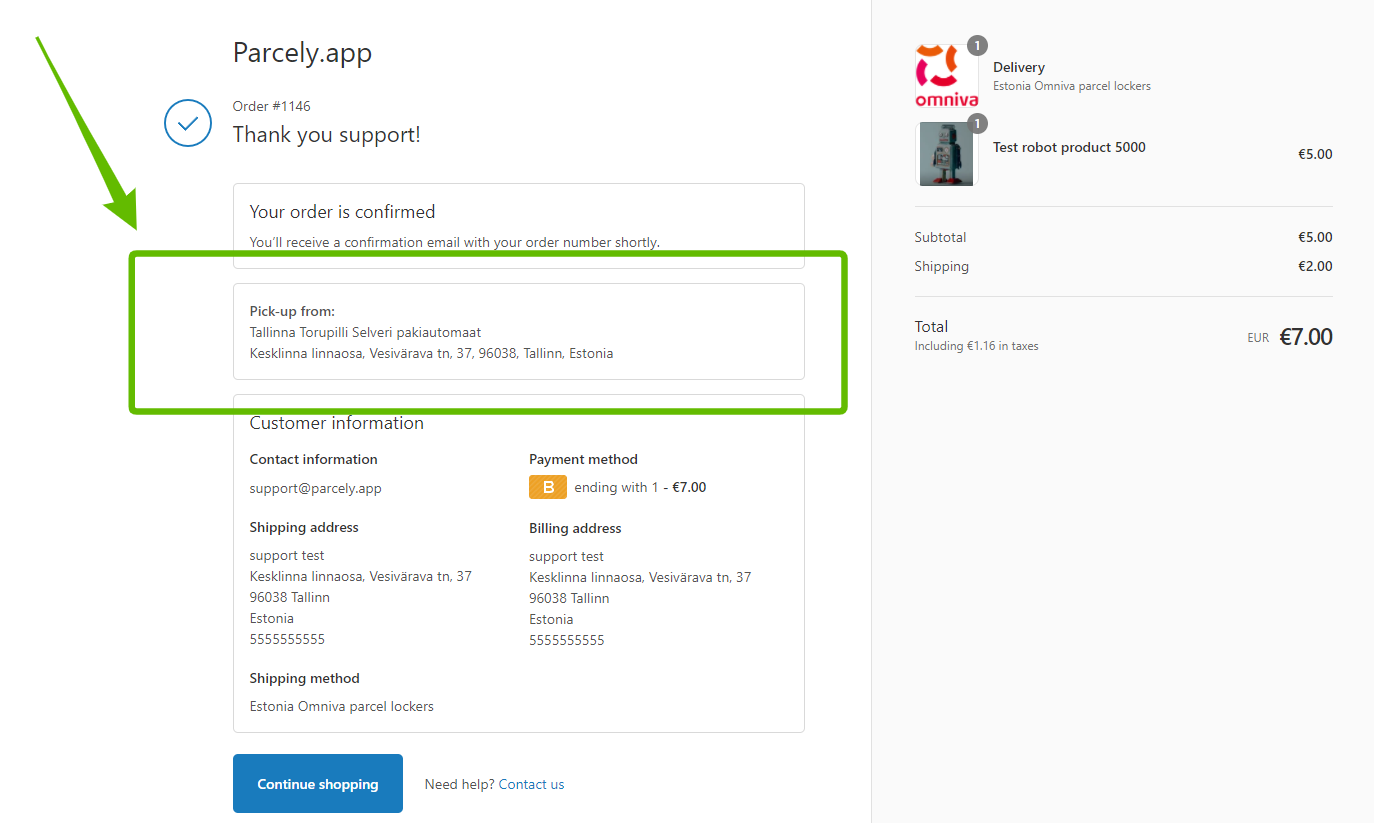Image resolution: width=1374 pixels, height=823 pixels.
Task: Click the 'Delivery' item title in summary
Action: (x=1019, y=67)
